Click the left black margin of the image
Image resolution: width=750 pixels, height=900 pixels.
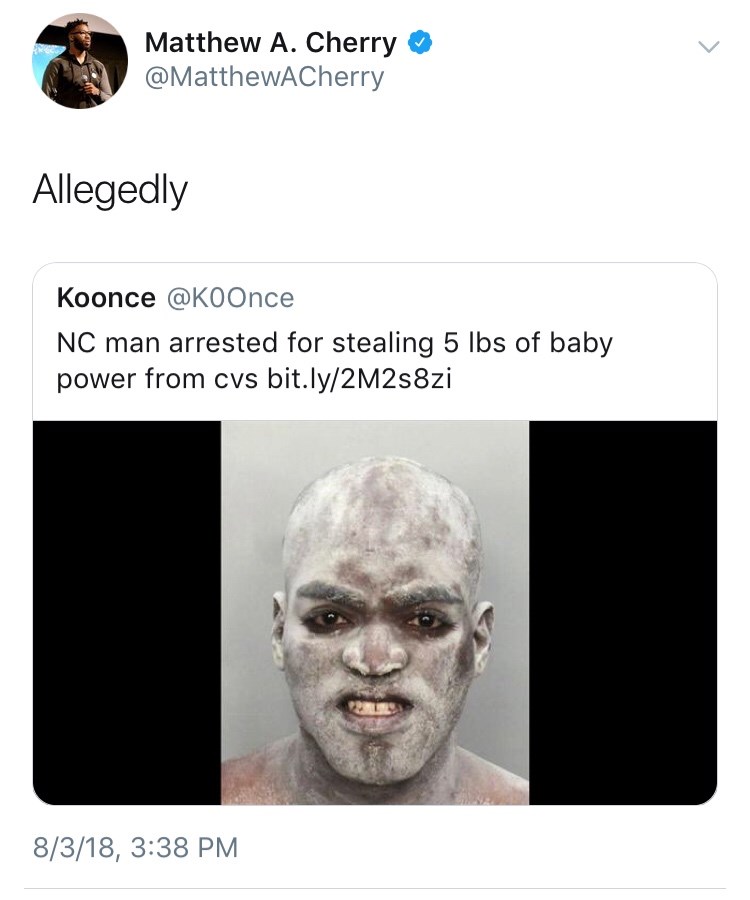point(127,612)
